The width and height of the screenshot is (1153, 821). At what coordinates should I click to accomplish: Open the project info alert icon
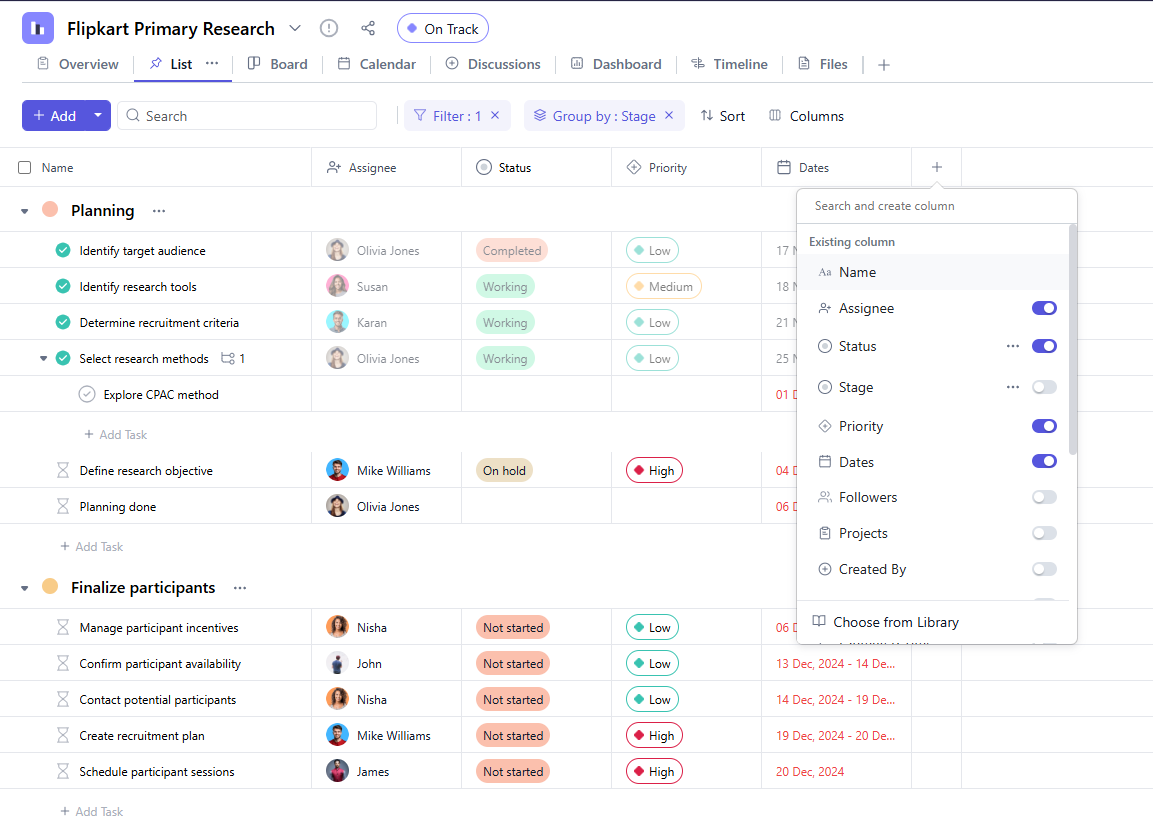point(329,29)
